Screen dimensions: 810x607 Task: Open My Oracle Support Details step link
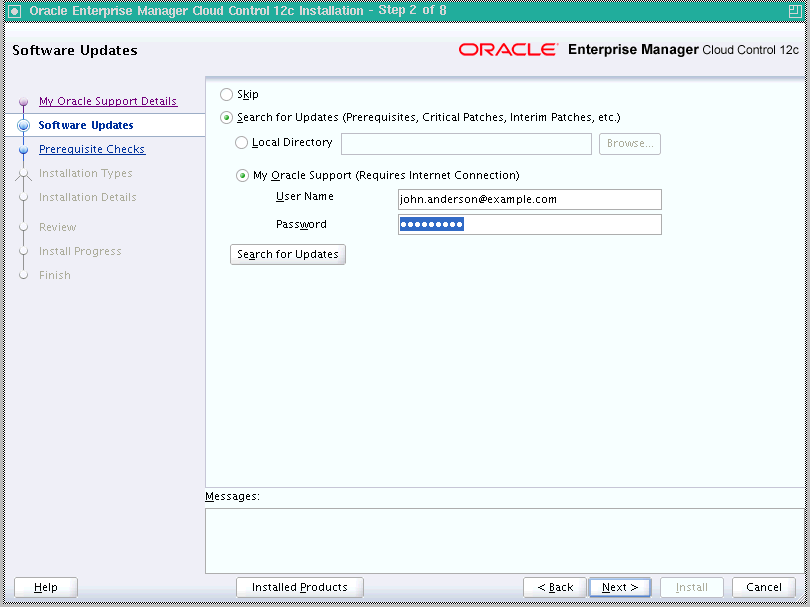108,101
